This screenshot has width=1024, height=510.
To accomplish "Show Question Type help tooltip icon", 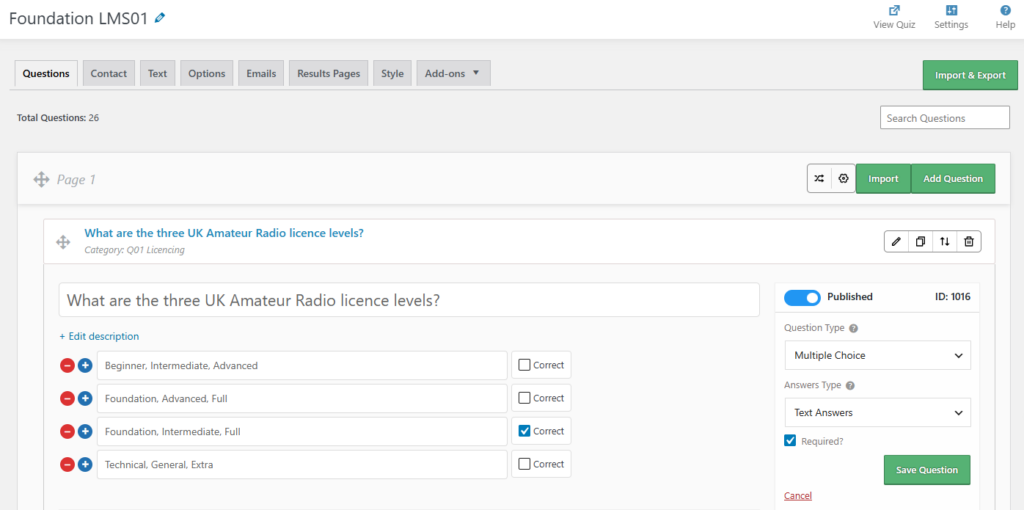I will click(853, 328).
